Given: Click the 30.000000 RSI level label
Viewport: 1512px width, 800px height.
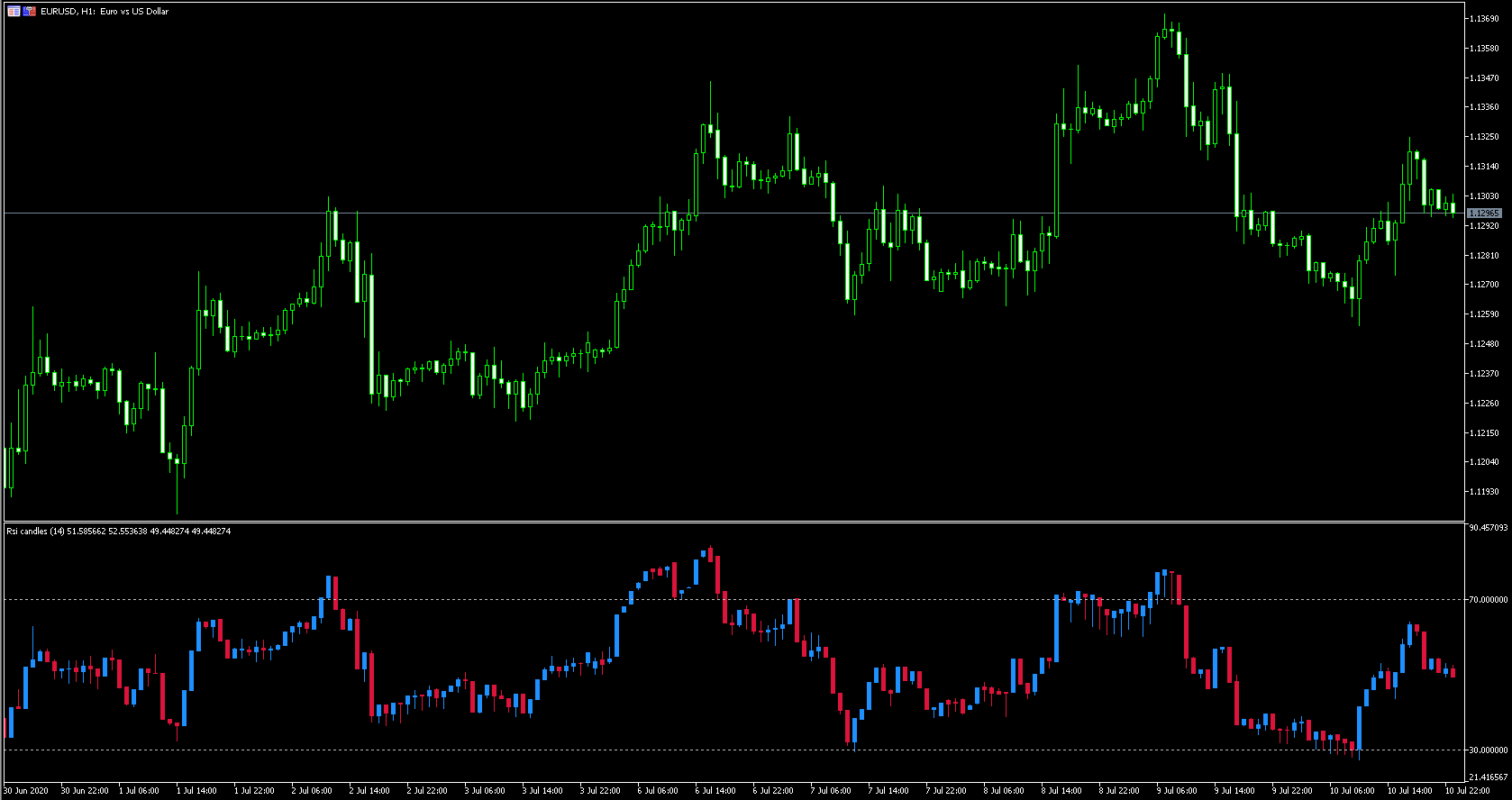Looking at the screenshot, I should 1488,750.
